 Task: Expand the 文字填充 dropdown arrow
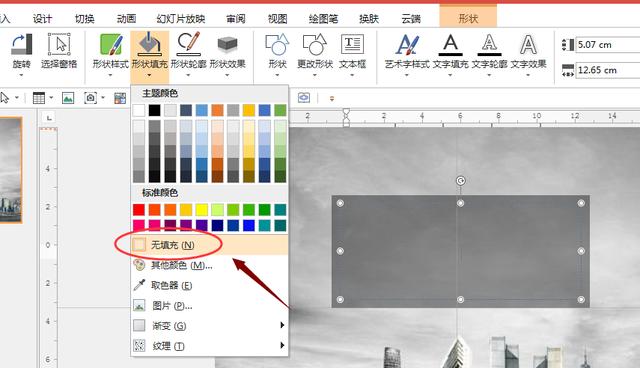(x=450, y=75)
